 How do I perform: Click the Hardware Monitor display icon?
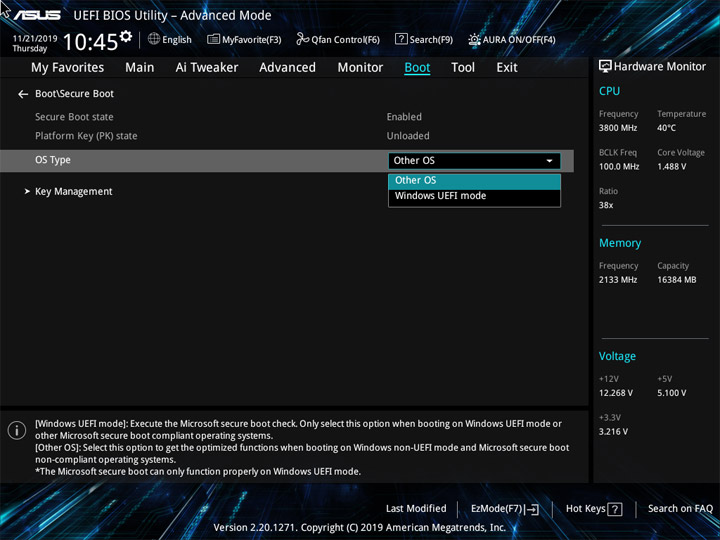point(605,67)
